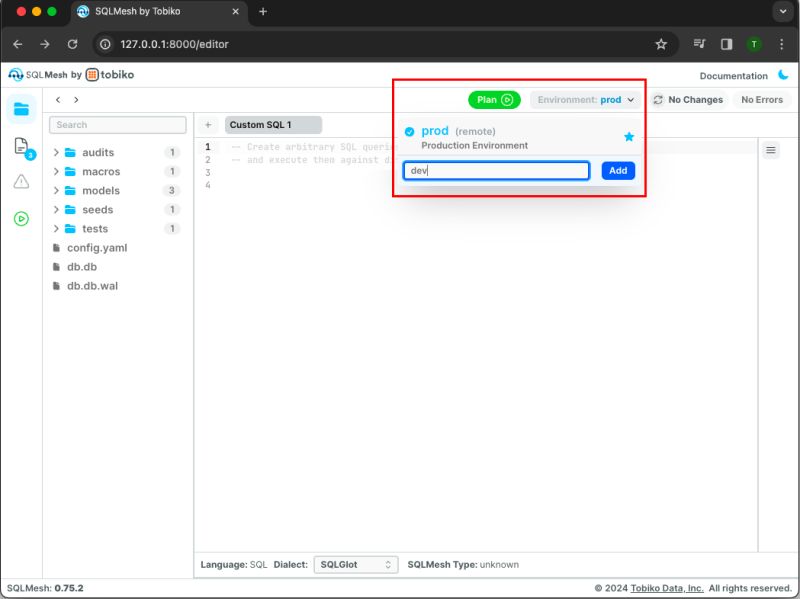This screenshot has height=599, width=800.
Task: Expand the models folder
Action: coord(102,190)
